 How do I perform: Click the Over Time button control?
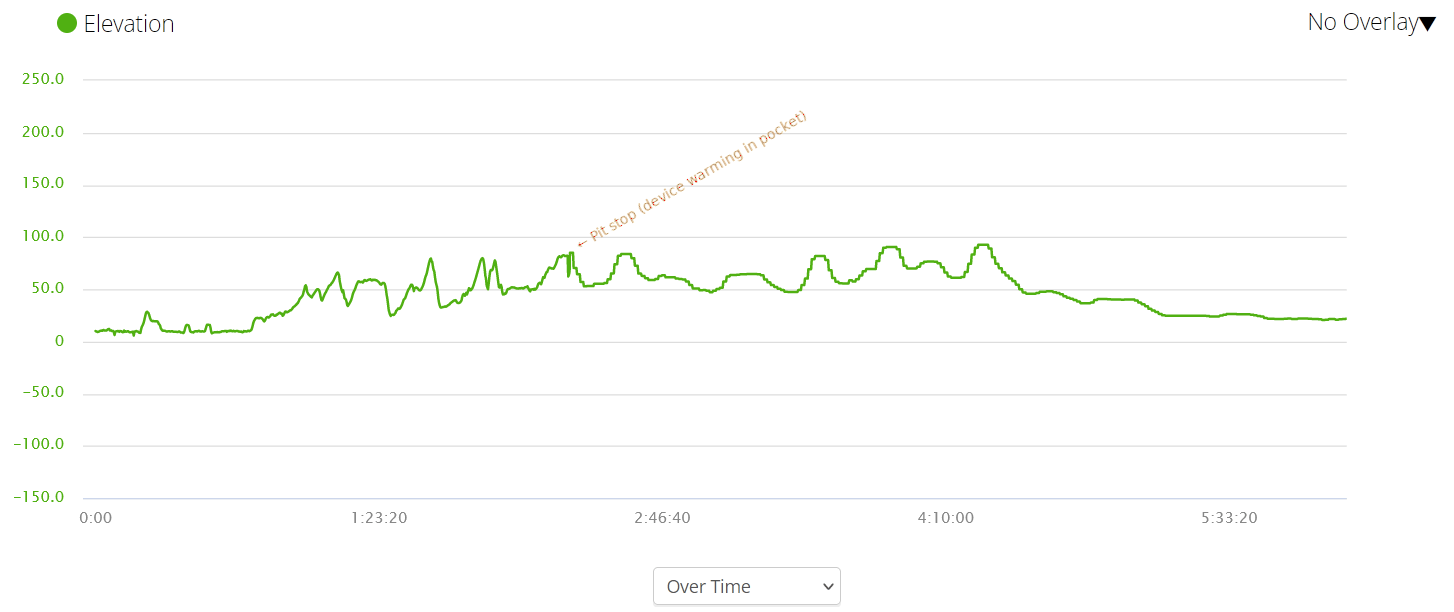point(747,586)
